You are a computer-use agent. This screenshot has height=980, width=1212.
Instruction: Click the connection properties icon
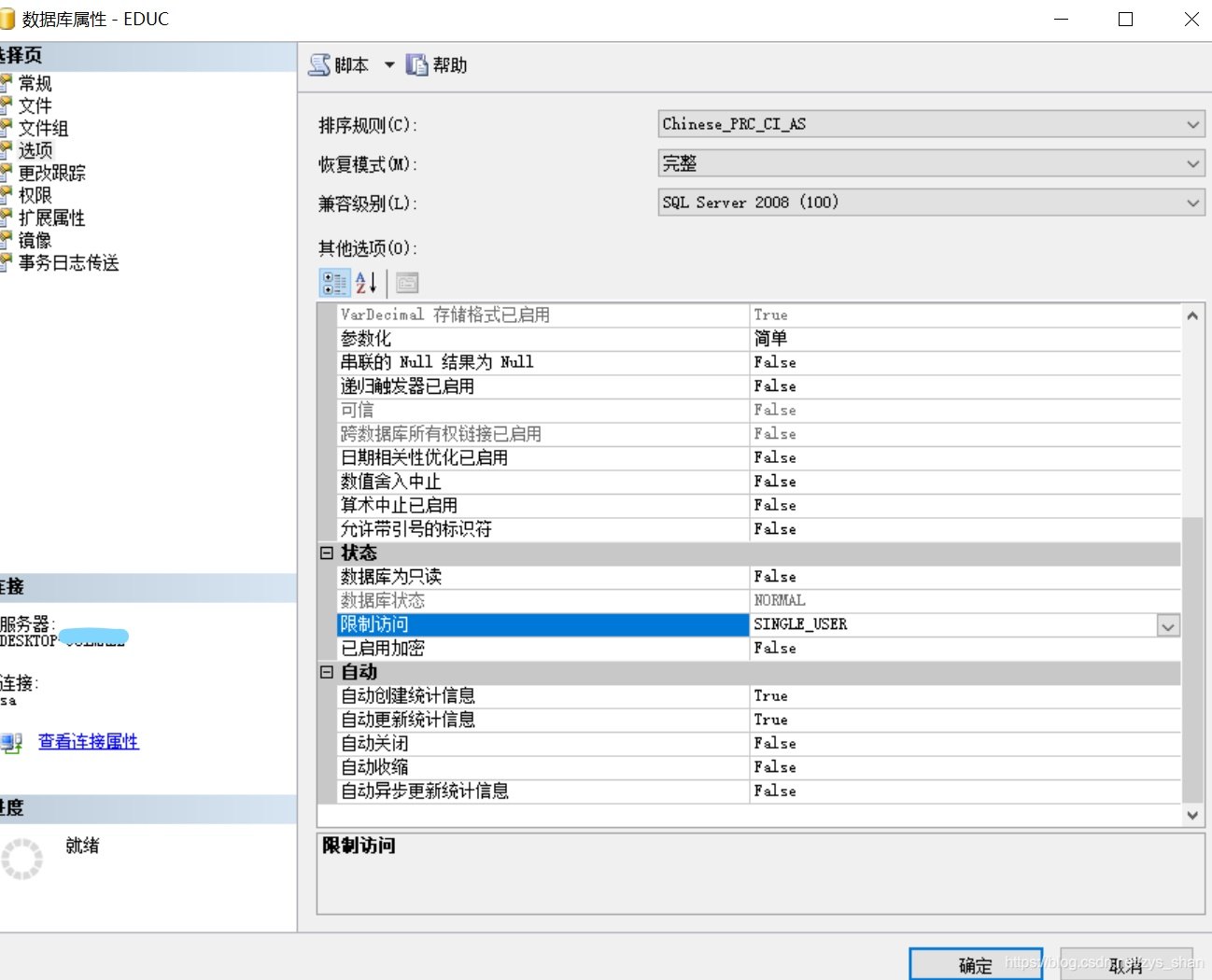[x=11, y=743]
